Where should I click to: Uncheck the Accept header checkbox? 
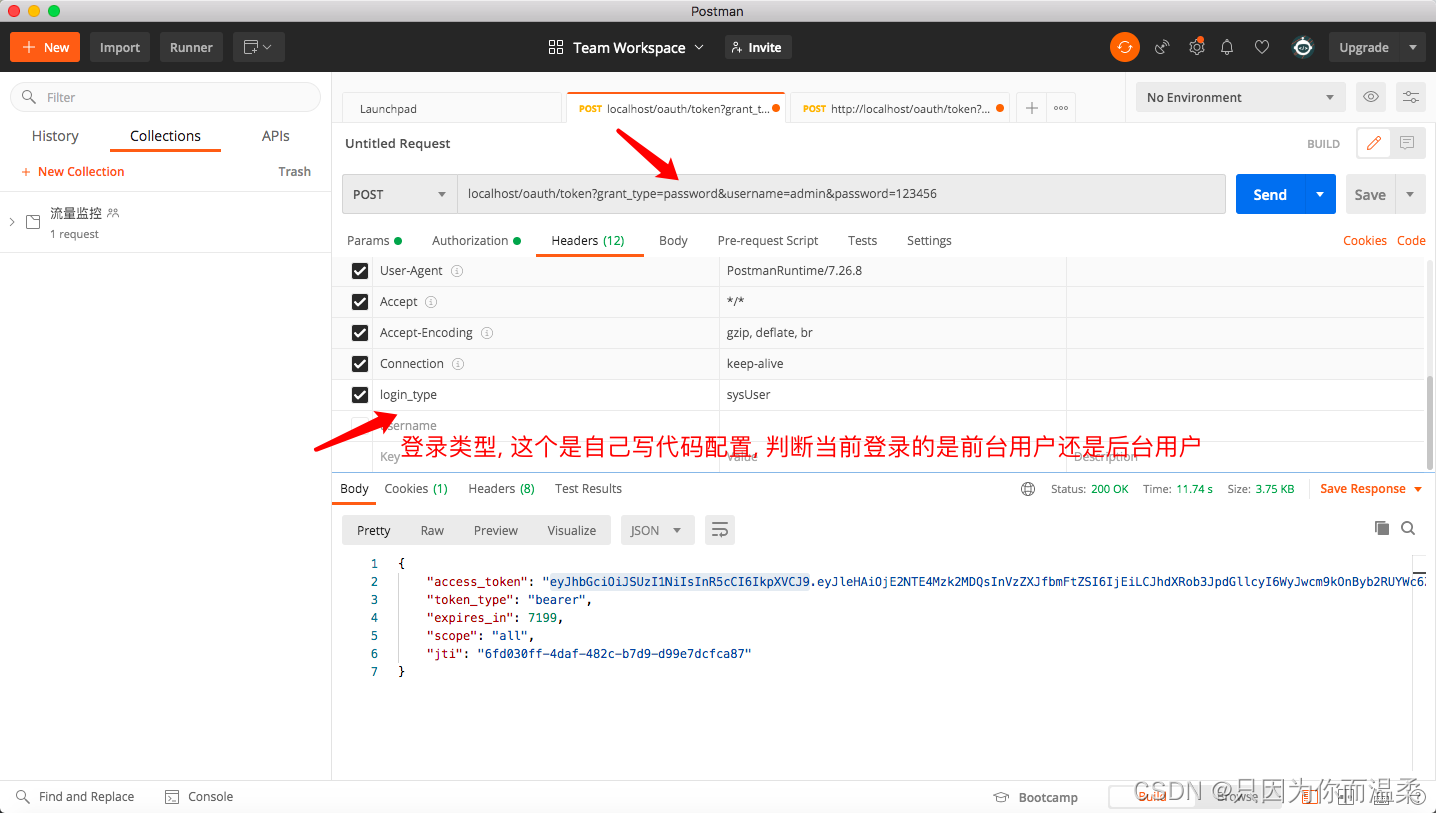[x=360, y=302]
